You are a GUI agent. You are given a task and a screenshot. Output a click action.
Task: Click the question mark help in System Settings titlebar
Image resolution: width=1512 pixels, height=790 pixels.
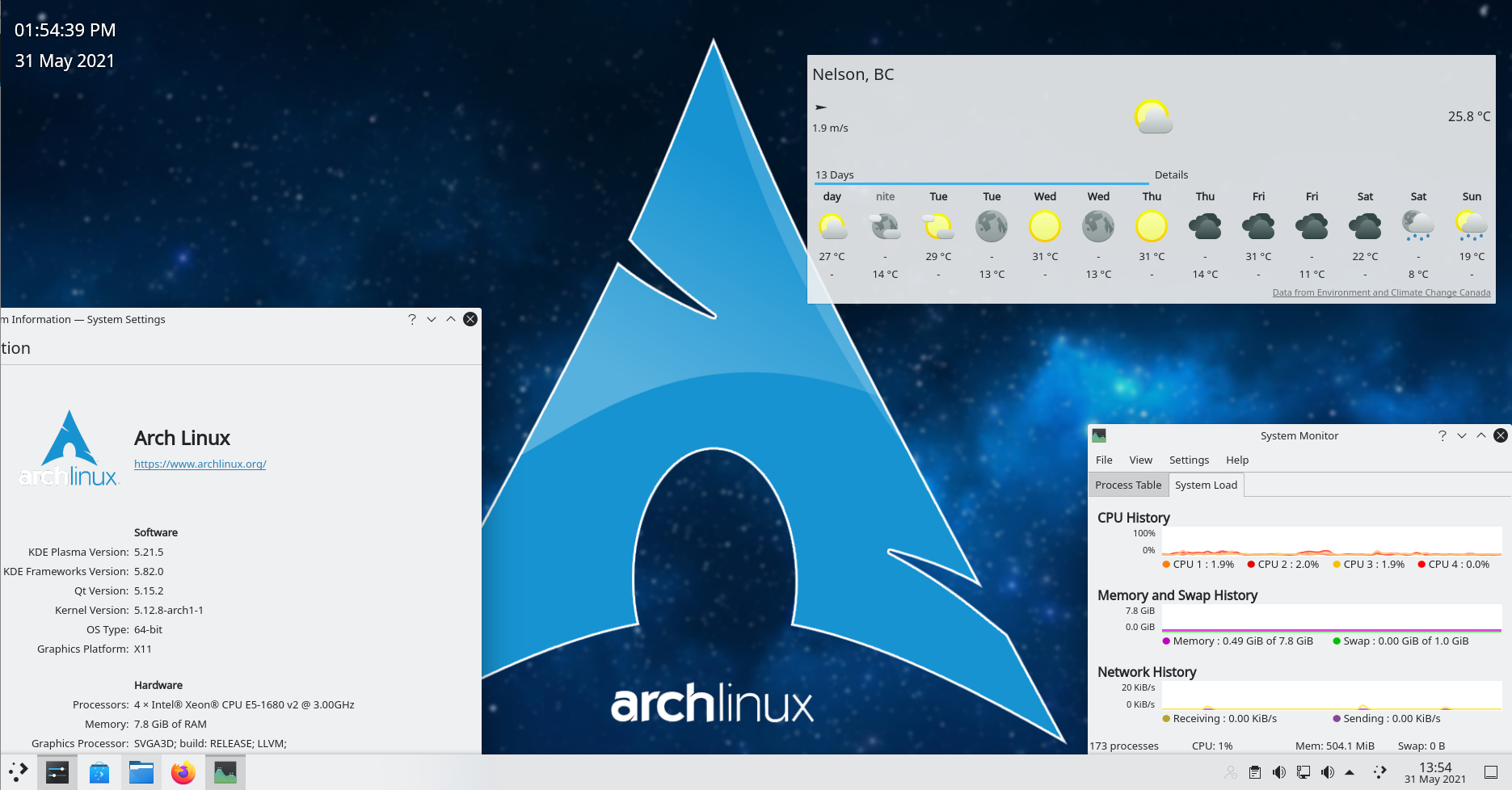(412, 319)
